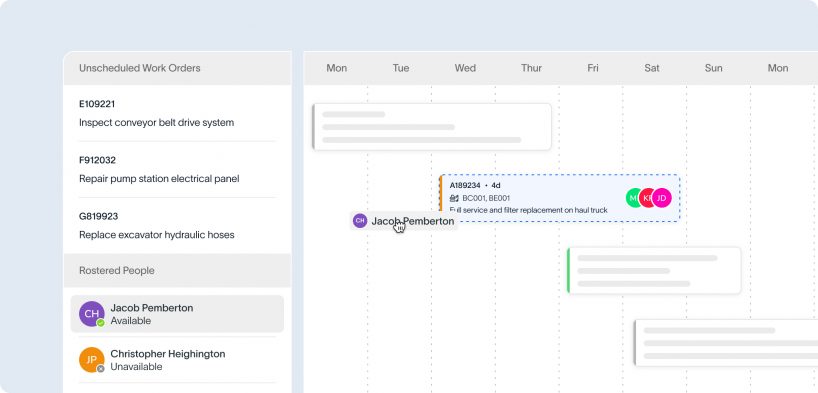Click the A189234 work order ID on the schedule
Screen dimensions: 818x393
[465, 185]
